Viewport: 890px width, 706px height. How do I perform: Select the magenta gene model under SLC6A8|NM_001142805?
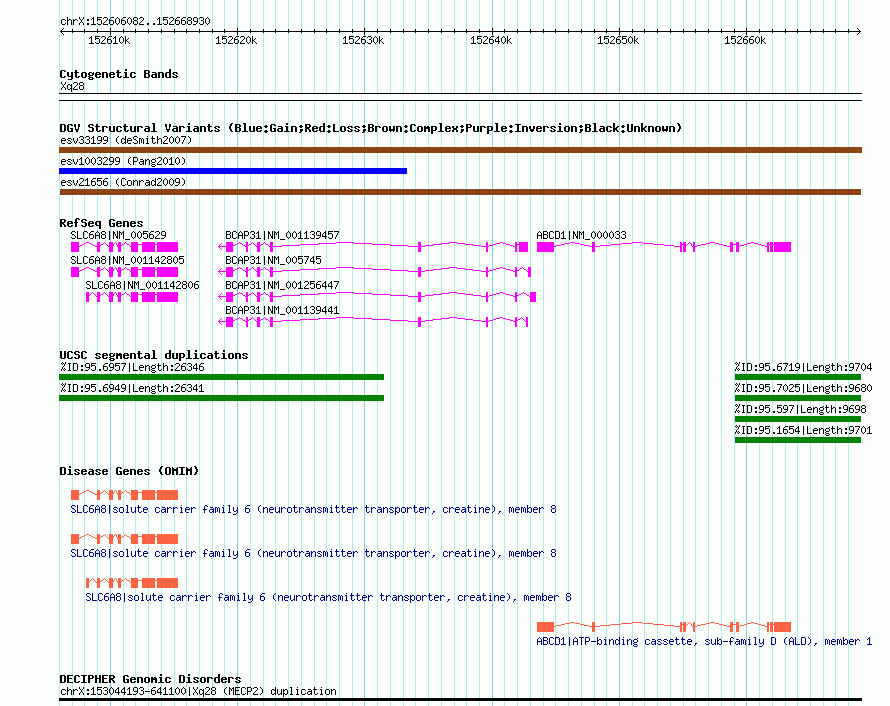click(124, 272)
